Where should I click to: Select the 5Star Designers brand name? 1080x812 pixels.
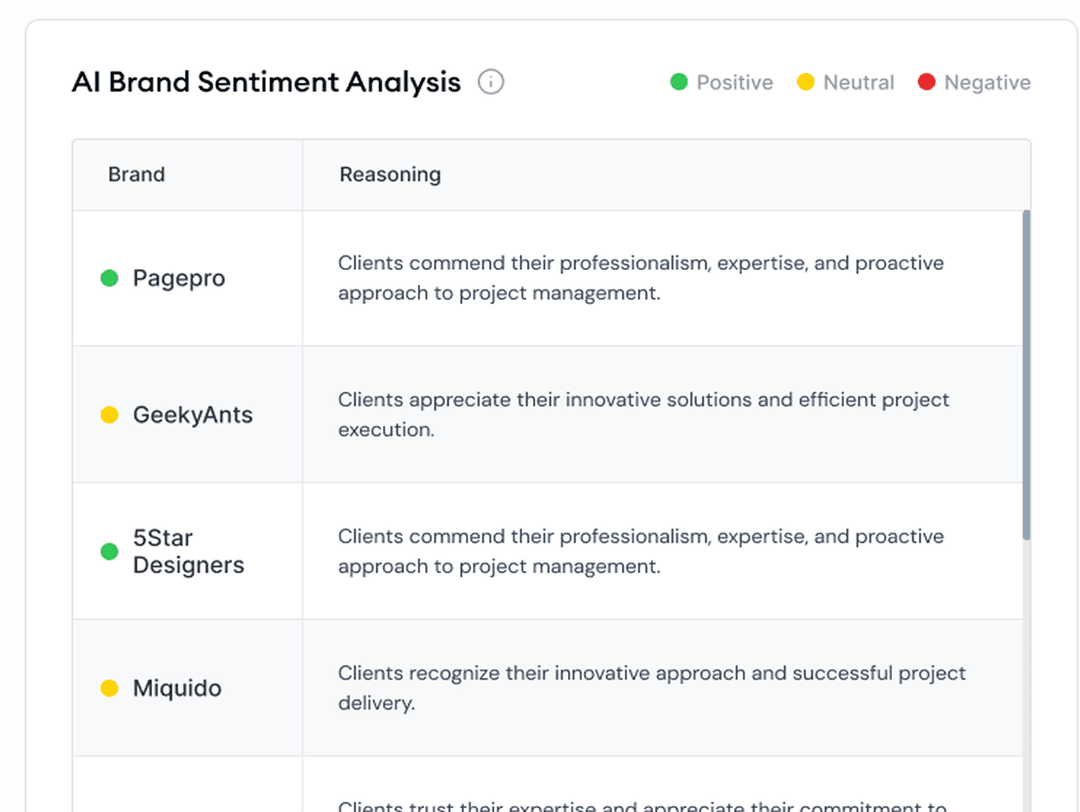point(188,551)
